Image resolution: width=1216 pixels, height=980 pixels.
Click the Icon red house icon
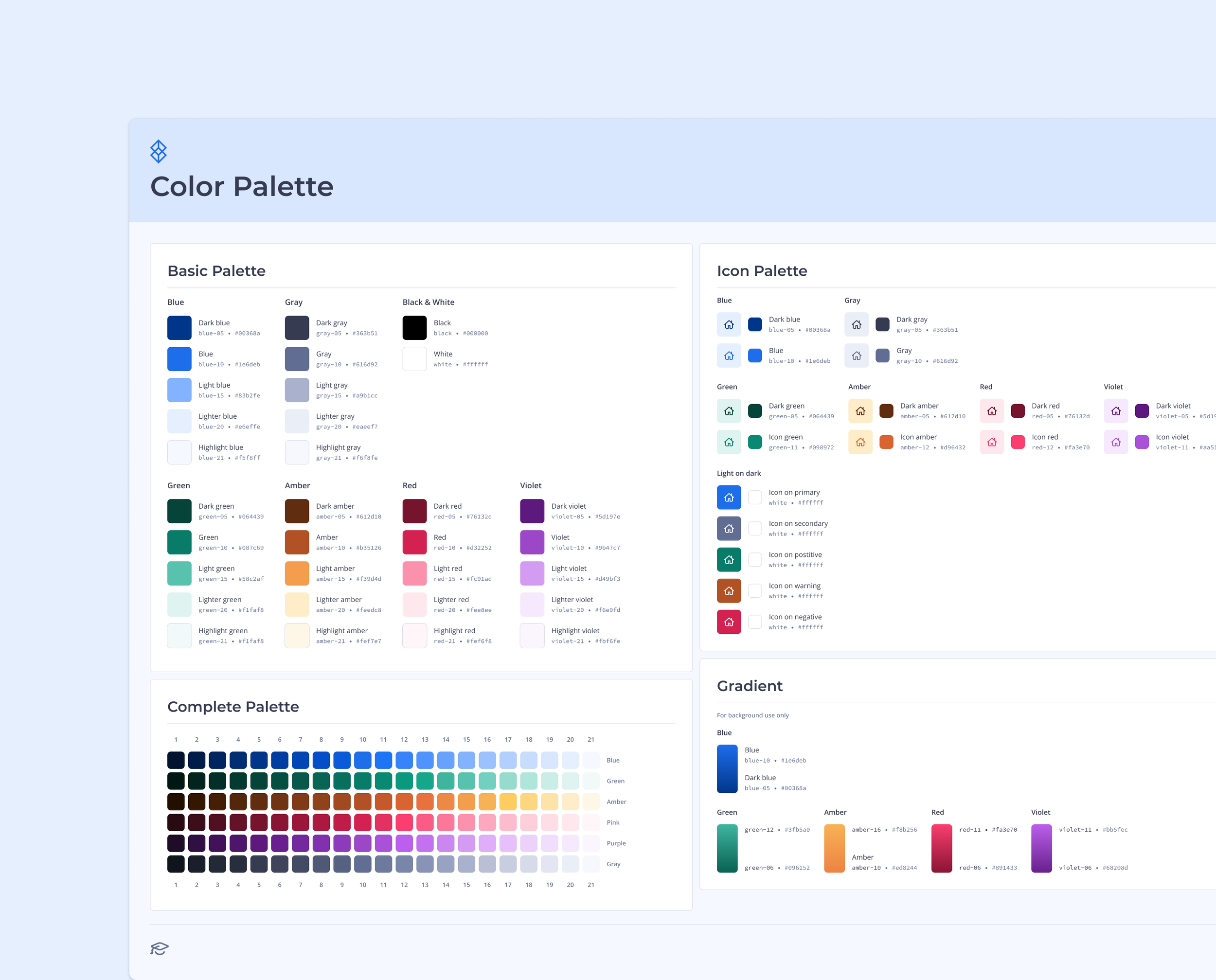992,442
